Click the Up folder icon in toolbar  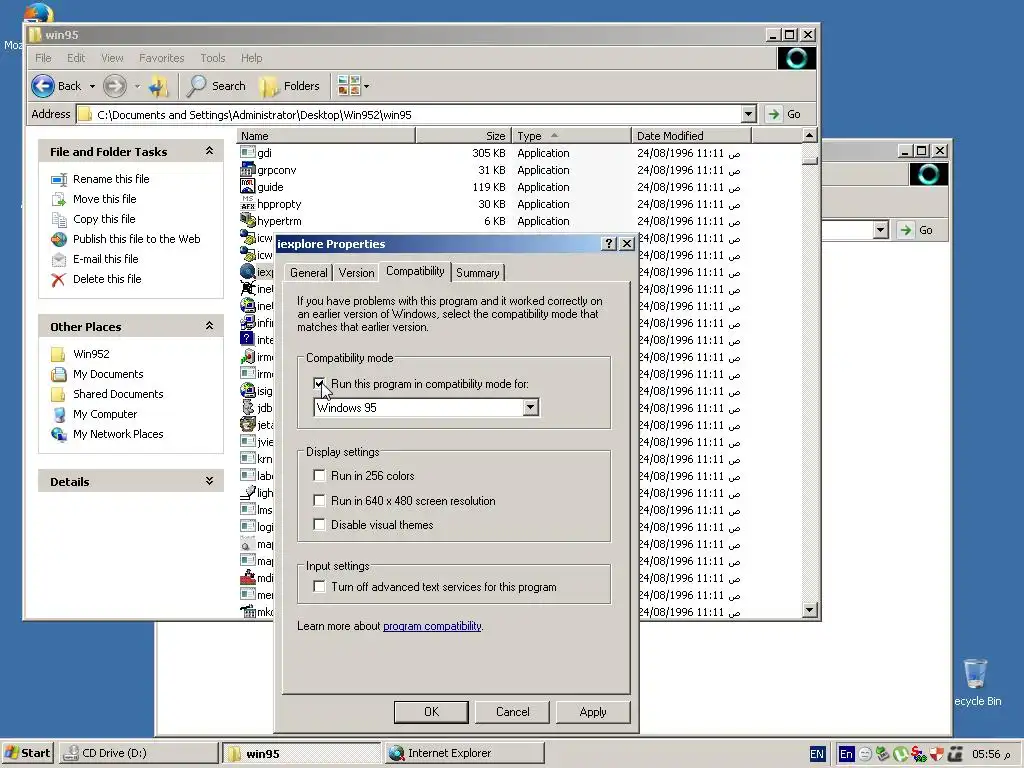click(158, 86)
